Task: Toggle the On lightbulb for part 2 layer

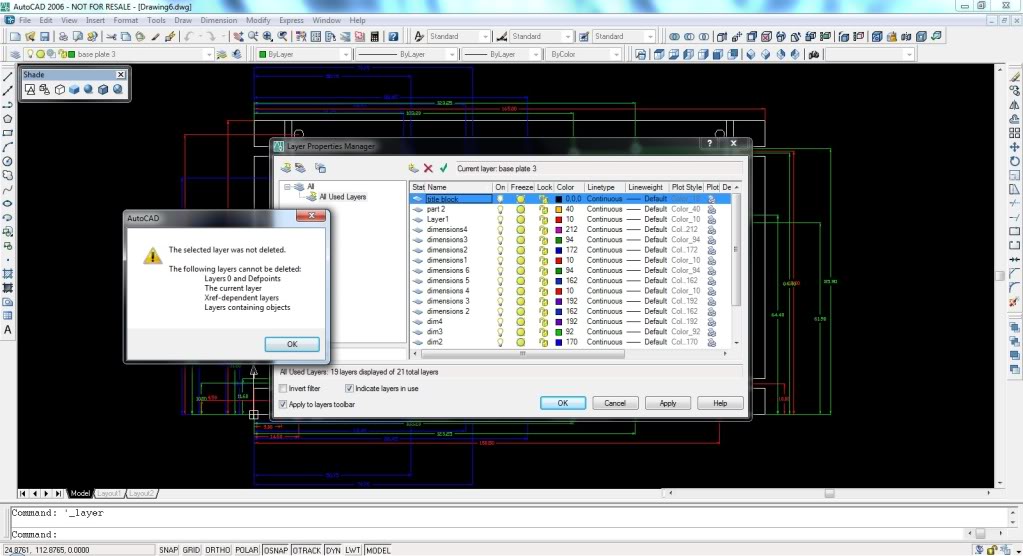Action: (500, 209)
